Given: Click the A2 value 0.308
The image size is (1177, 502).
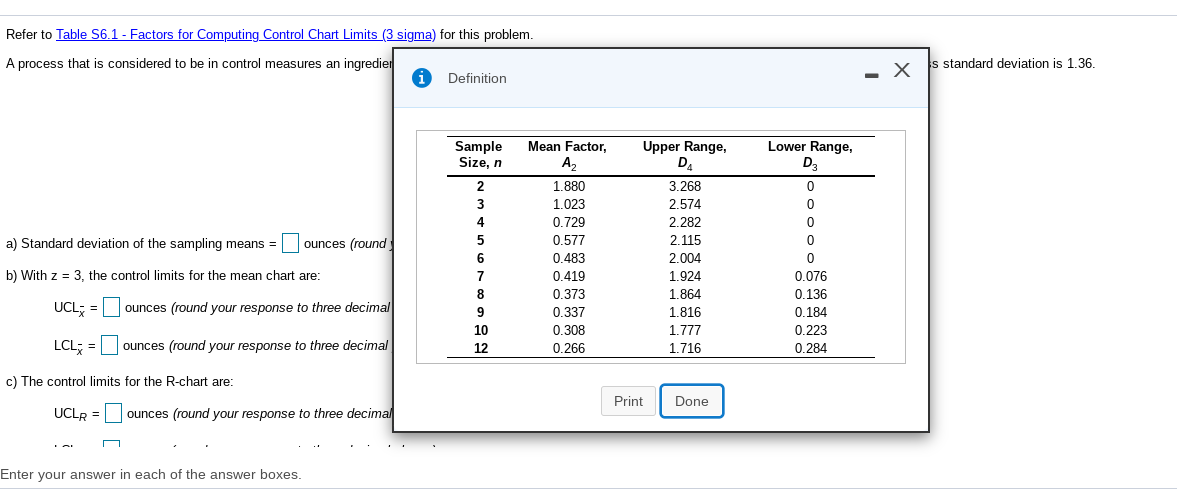Looking at the screenshot, I should (569, 331).
